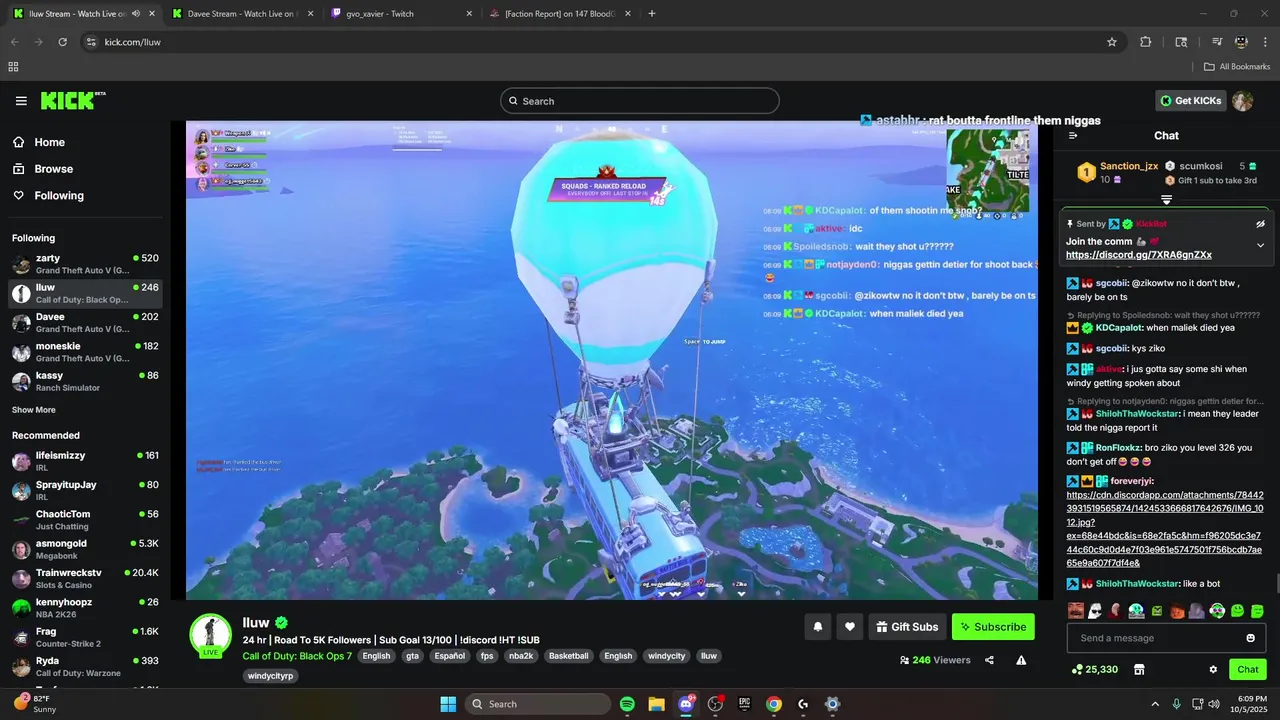Open emoji picker in chat box

click(1250, 638)
